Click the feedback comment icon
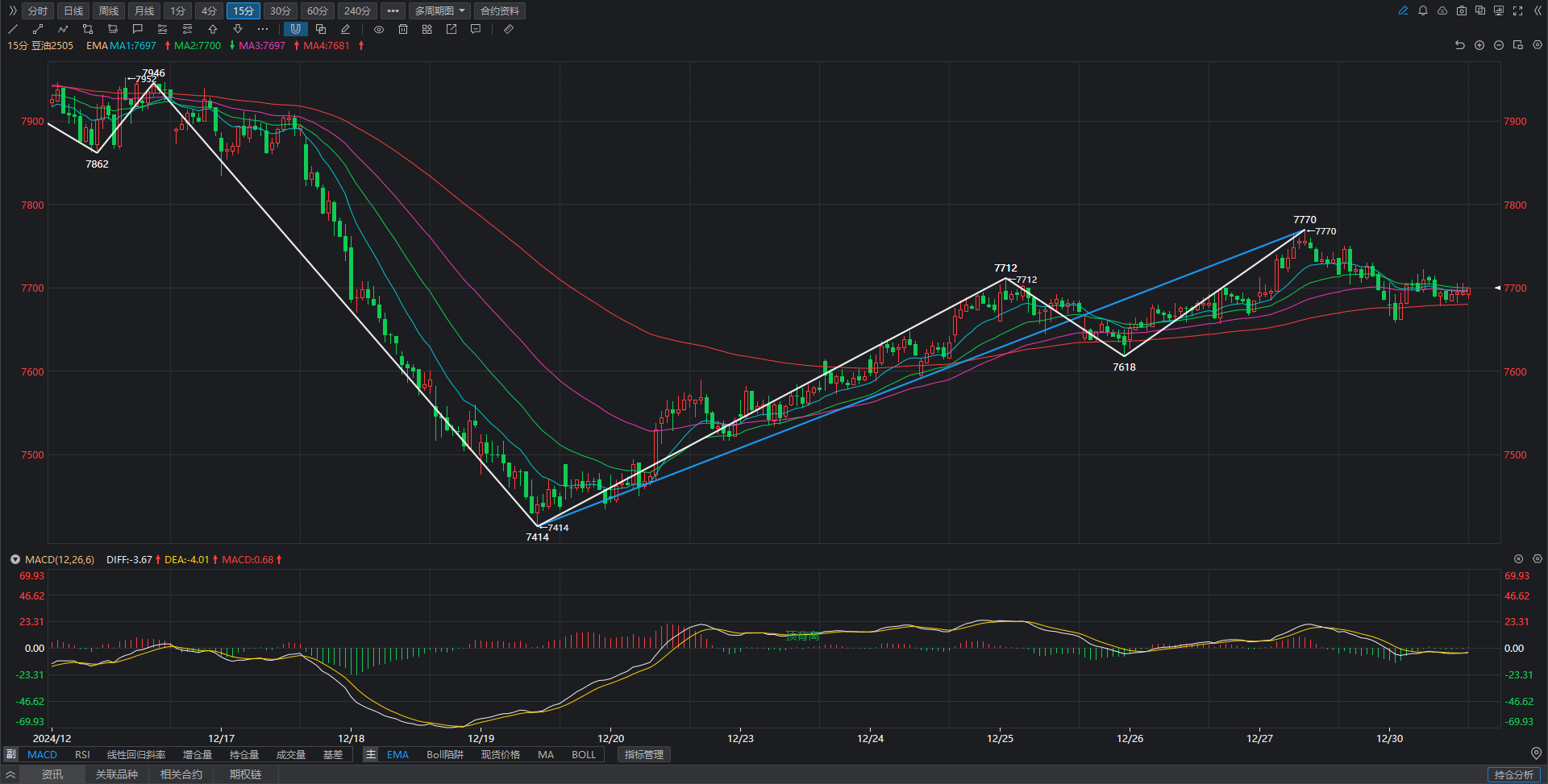The height and width of the screenshot is (784, 1548). pyautogui.click(x=476, y=29)
